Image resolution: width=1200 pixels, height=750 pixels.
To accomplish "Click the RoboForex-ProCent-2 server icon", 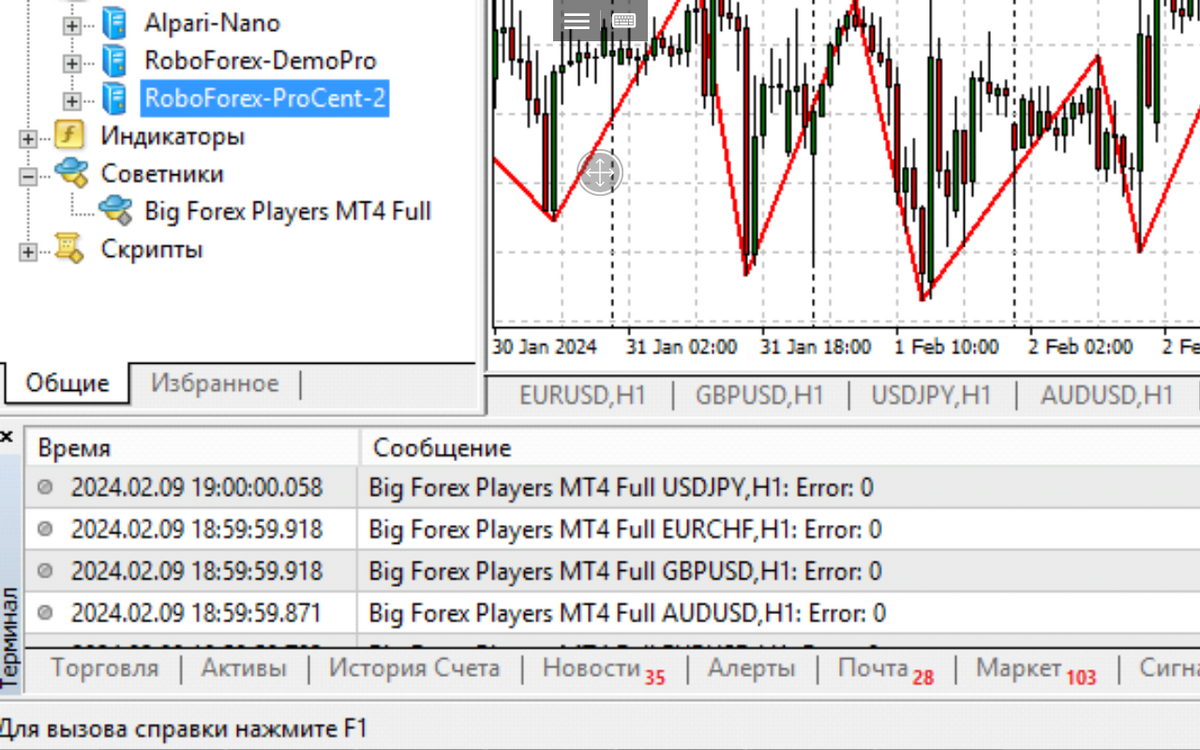I will (114, 98).
